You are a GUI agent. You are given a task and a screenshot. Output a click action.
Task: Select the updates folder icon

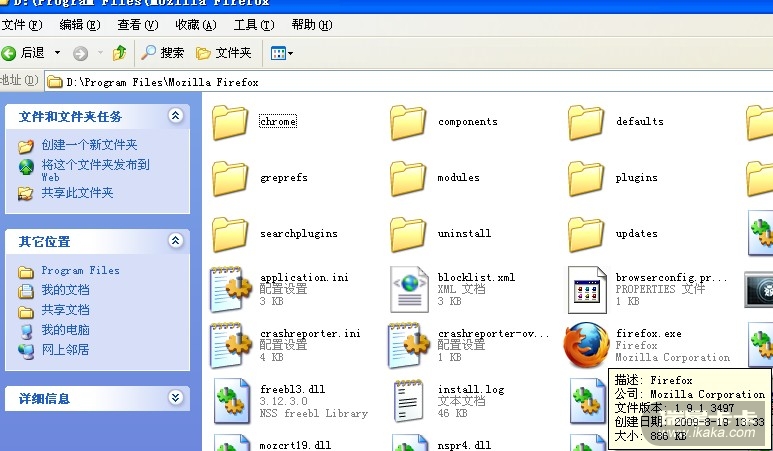click(x=586, y=235)
